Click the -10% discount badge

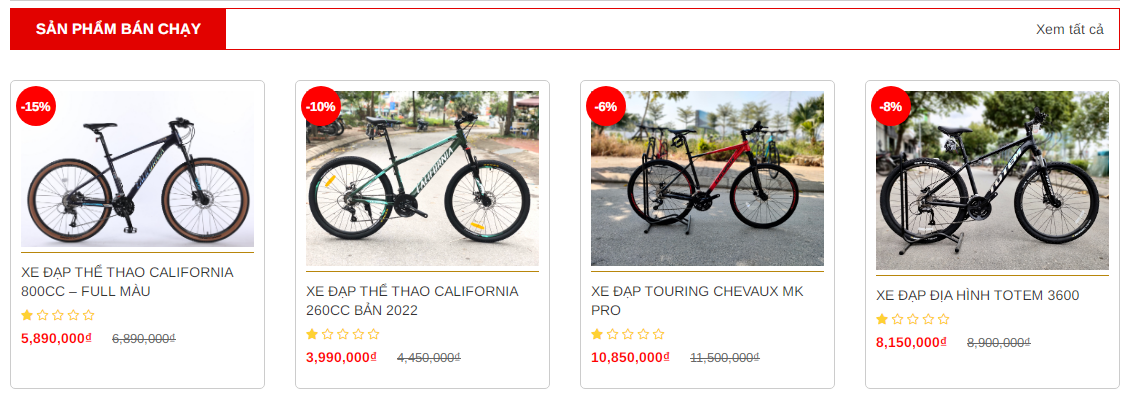321,106
